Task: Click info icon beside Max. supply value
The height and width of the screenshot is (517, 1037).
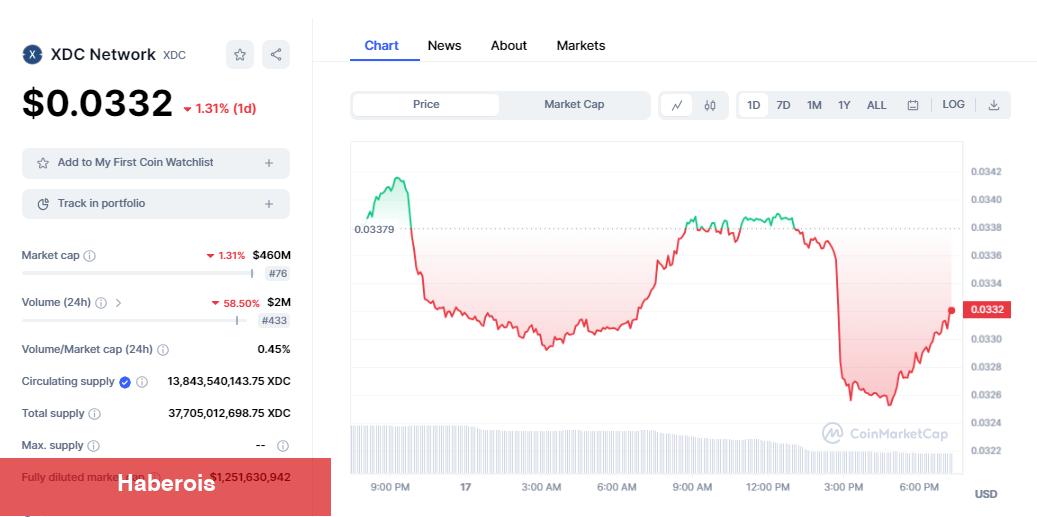Action: pyautogui.click(x=282, y=446)
